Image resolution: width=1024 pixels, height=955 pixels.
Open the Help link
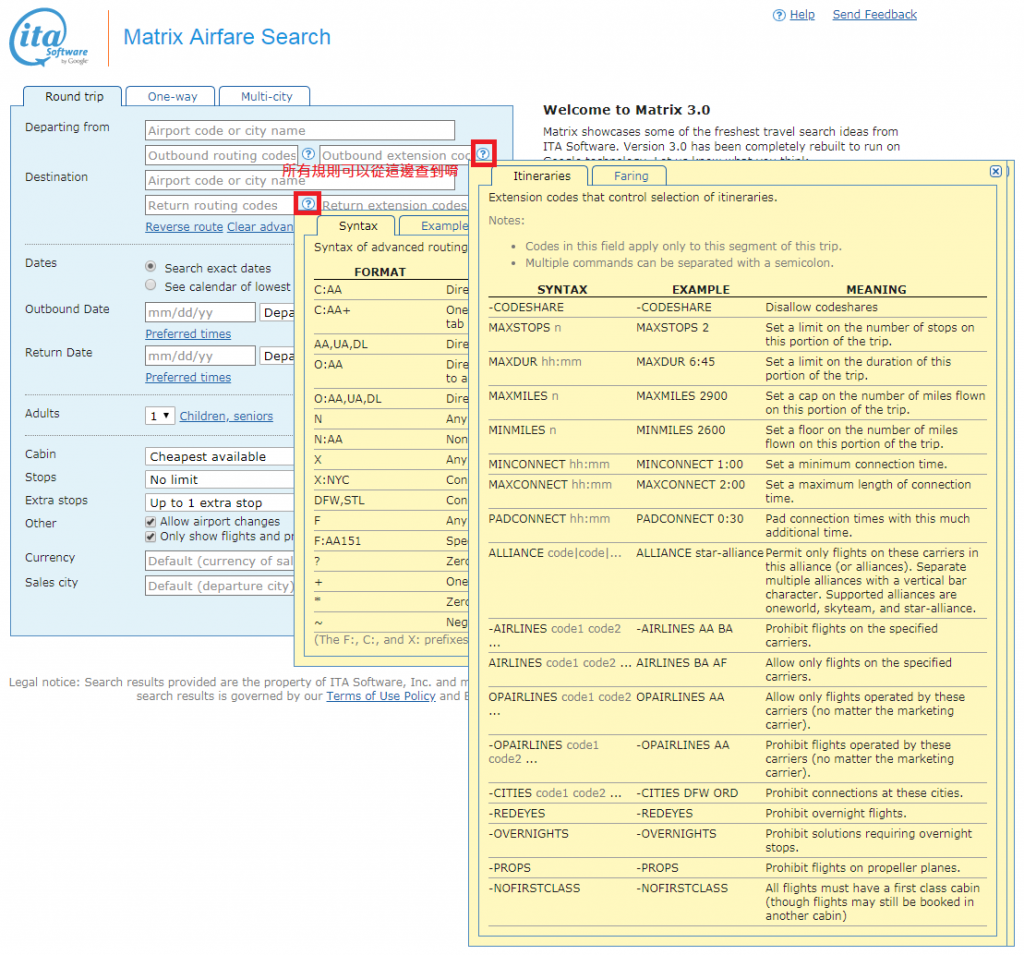click(802, 14)
